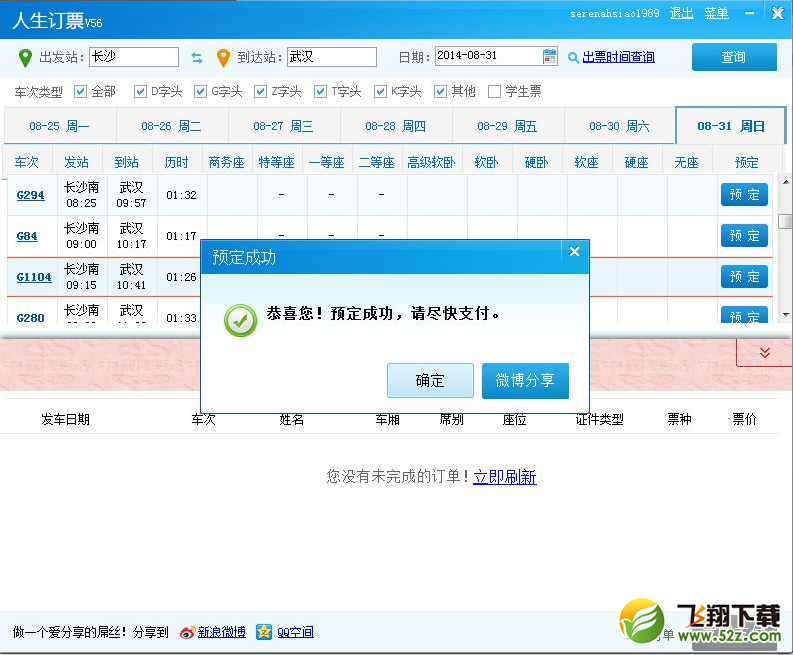
Task: Click the train list scrollbar thumb
Action: (x=785, y=221)
